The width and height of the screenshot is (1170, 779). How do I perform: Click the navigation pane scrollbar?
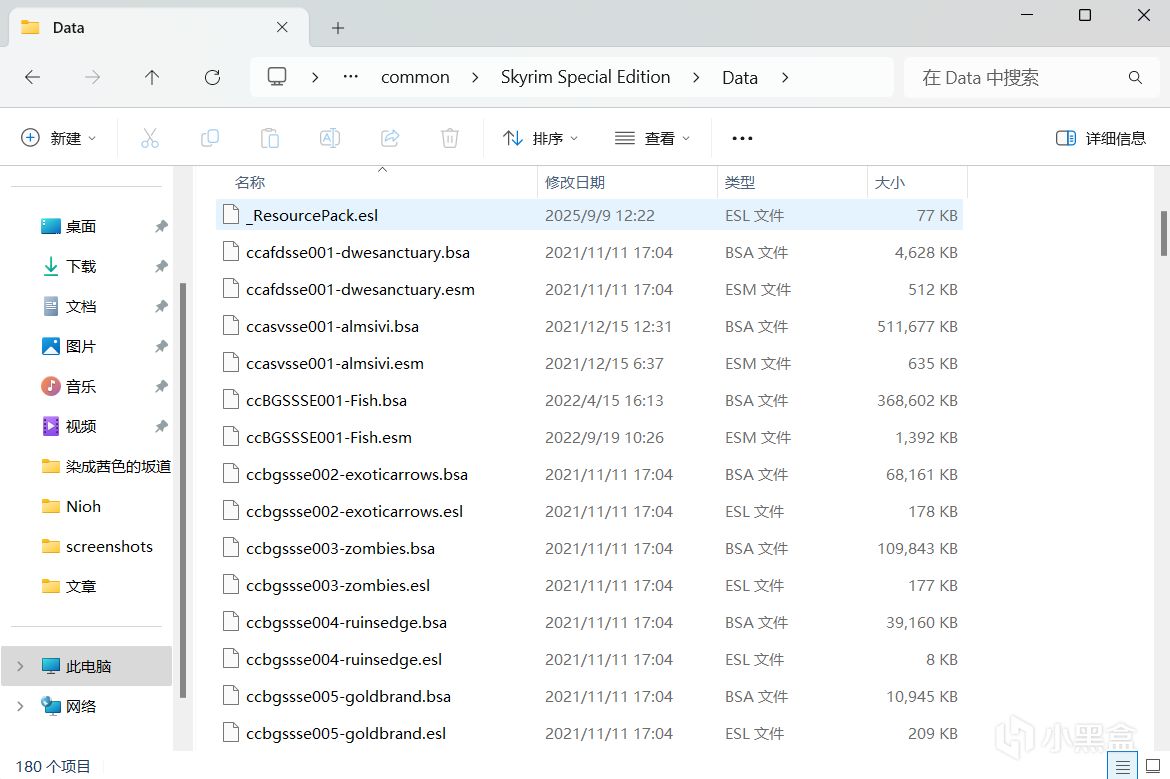coord(183,490)
